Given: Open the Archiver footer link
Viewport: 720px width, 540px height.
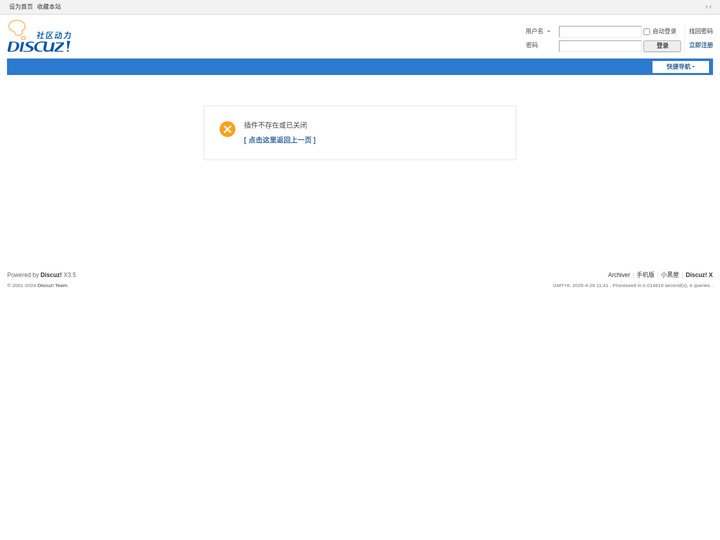Looking at the screenshot, I should tap(619, 275).
